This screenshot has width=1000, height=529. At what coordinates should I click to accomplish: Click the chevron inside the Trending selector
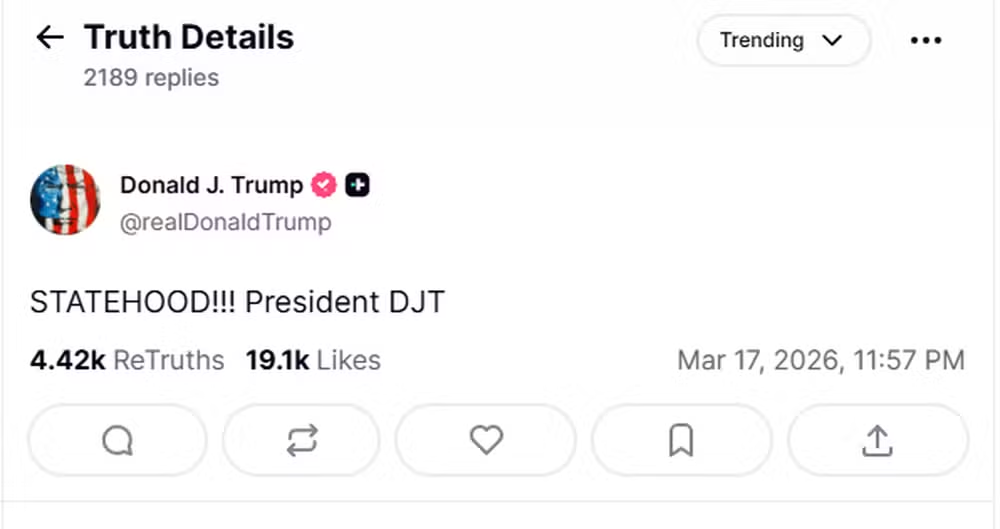click(832, 41)
